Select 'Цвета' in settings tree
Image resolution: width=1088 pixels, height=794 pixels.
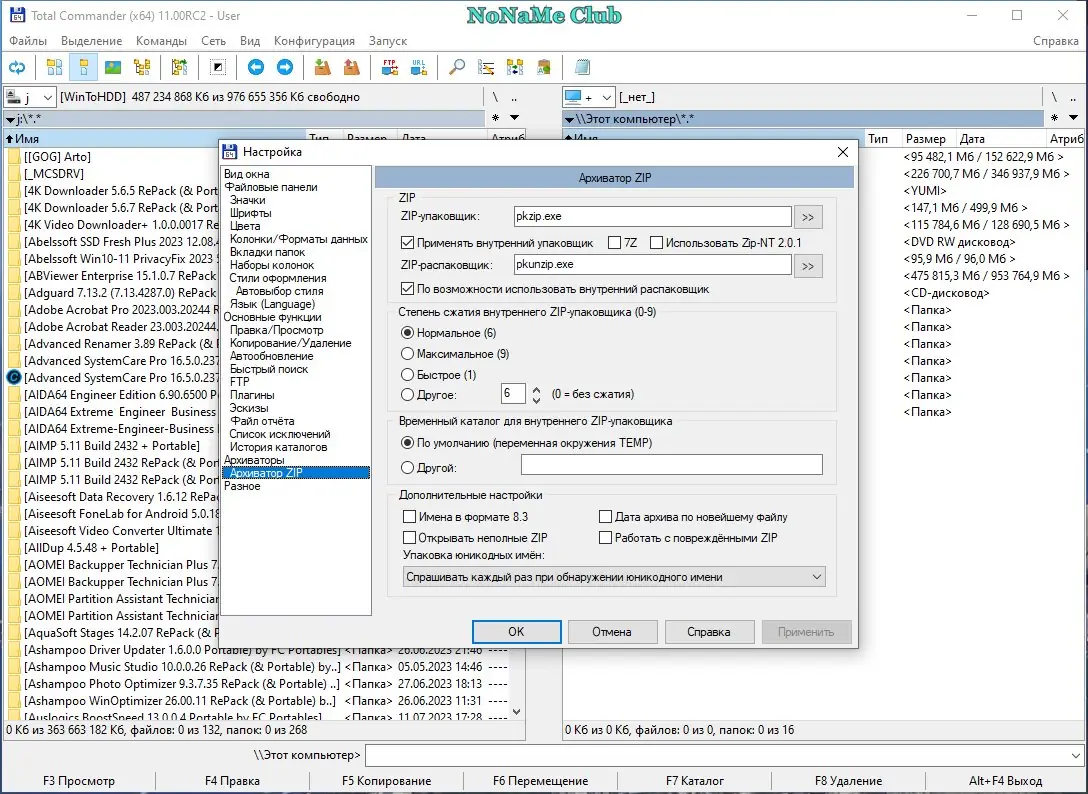[246, 226]
